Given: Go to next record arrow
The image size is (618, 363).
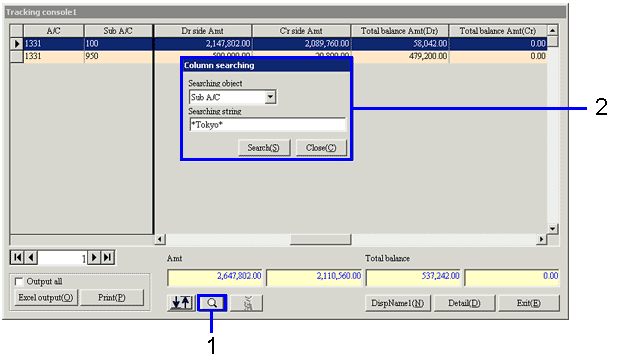Looking at the screenshot, I should point(94,258).
